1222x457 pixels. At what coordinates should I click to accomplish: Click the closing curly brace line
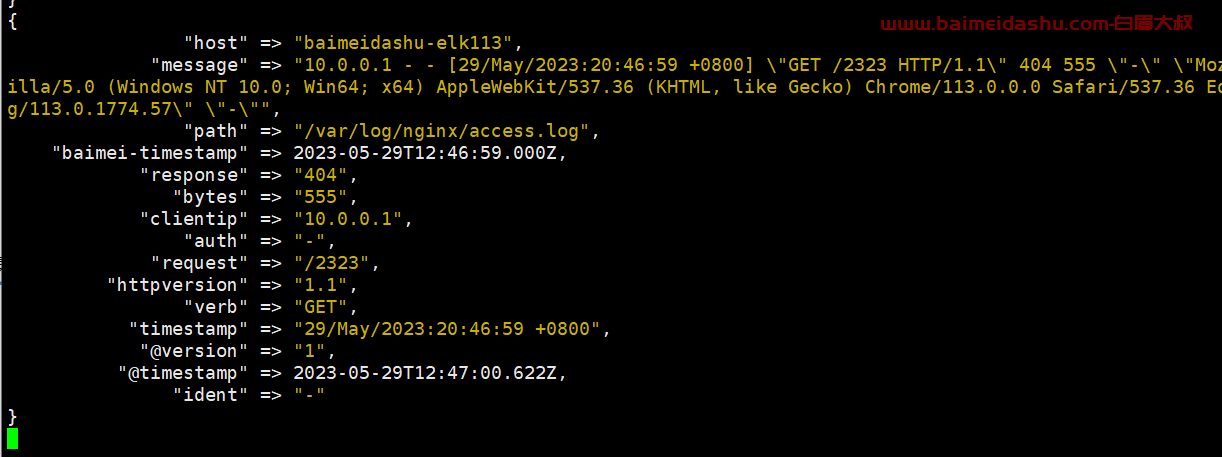click(x=12, y=416)
